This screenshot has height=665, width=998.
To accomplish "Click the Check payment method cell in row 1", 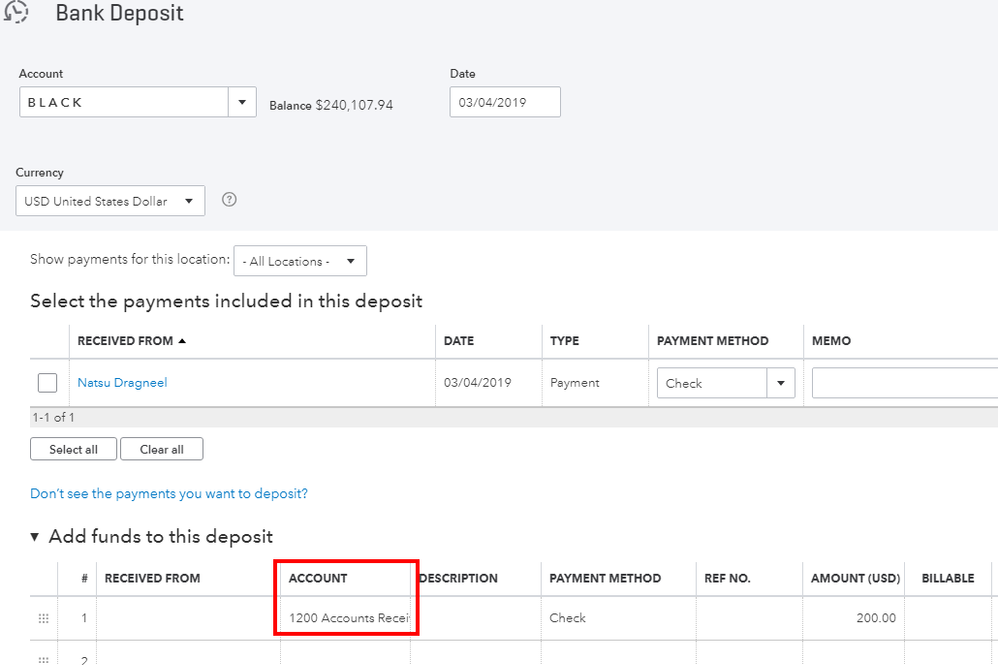I will point(617,618).
